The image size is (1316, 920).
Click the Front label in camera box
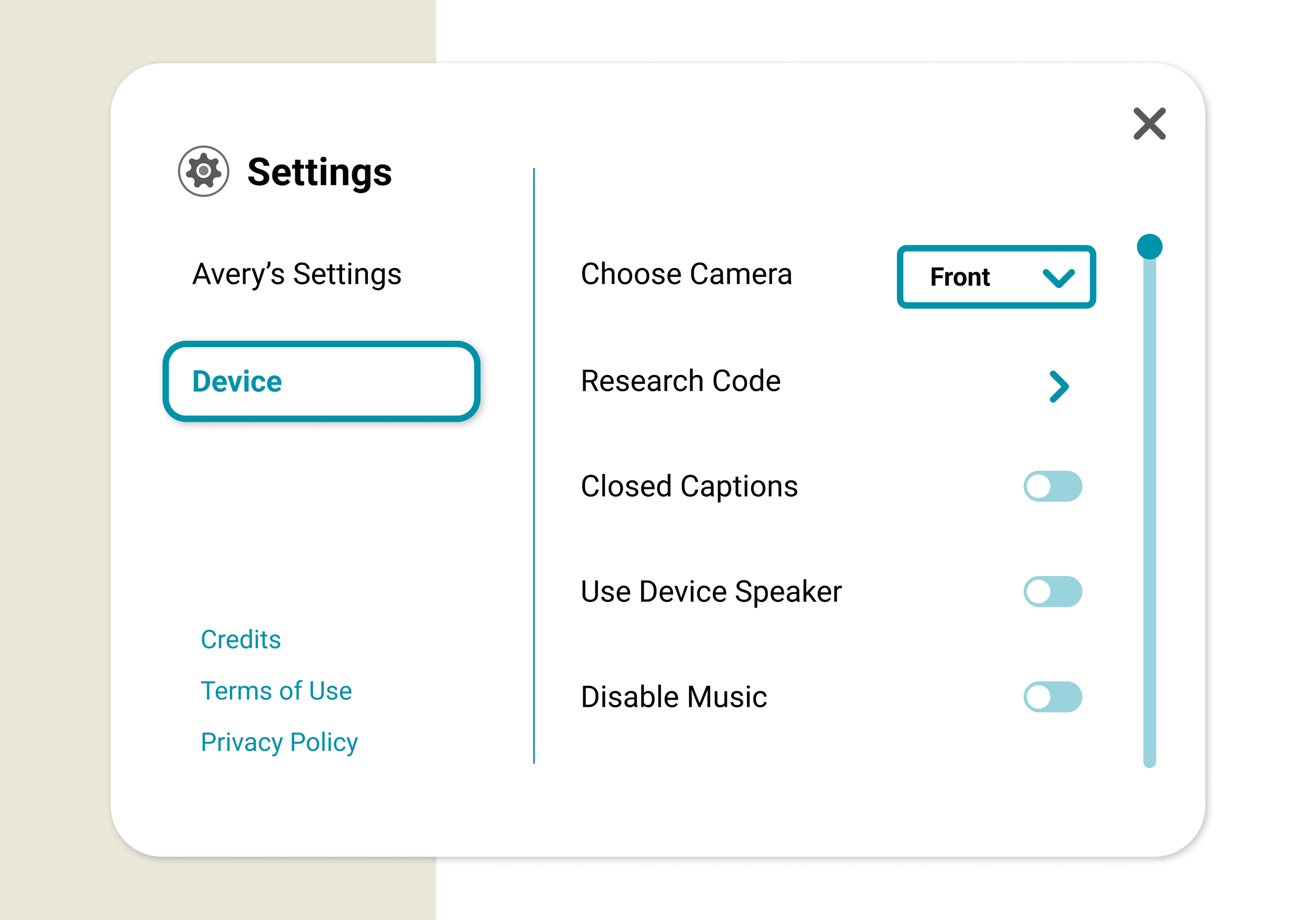[960, 278]
